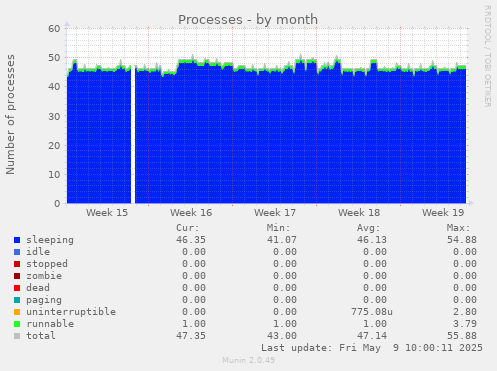Screen dimensions: 497x371
Task: Click total maximum value 55.88
Action: (462, 336)
